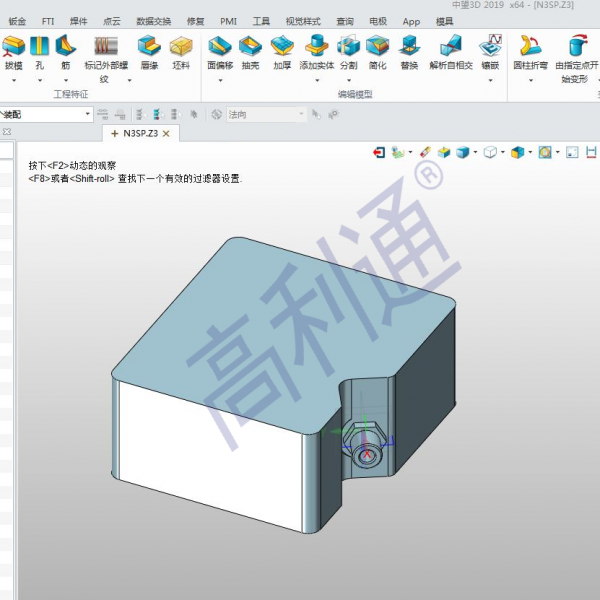Click the + new document tab button
Image resolution: width=600 pixels, height=600 pixels.
coord(114,133)
